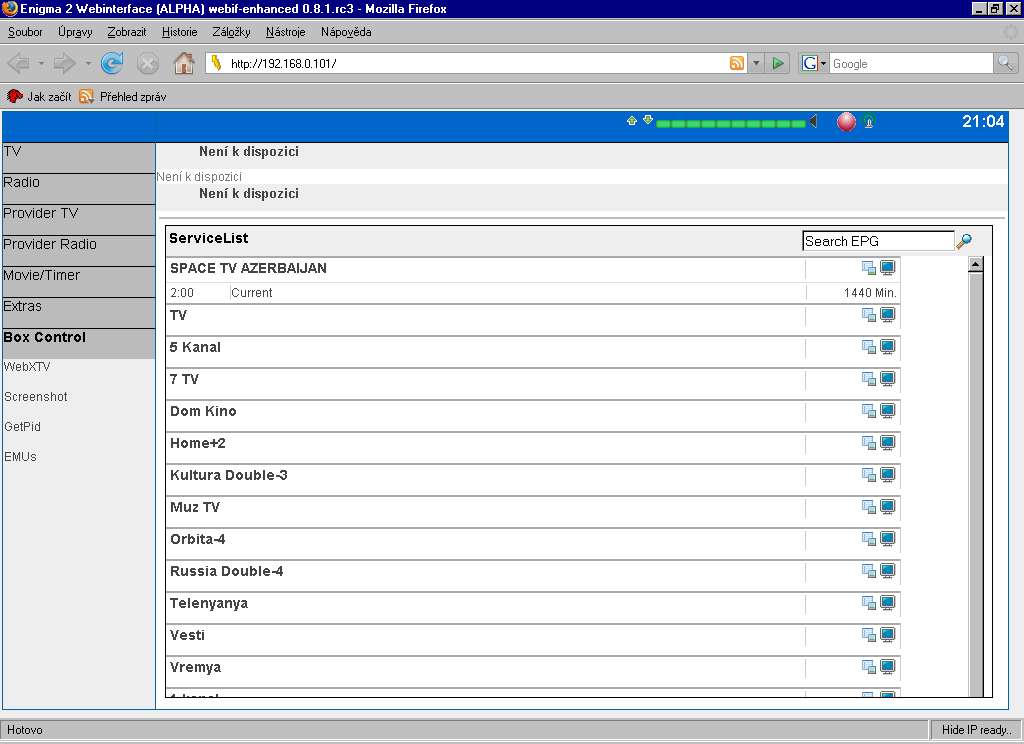
Task: Go back using the browser Back arrow
Action: 18,63
